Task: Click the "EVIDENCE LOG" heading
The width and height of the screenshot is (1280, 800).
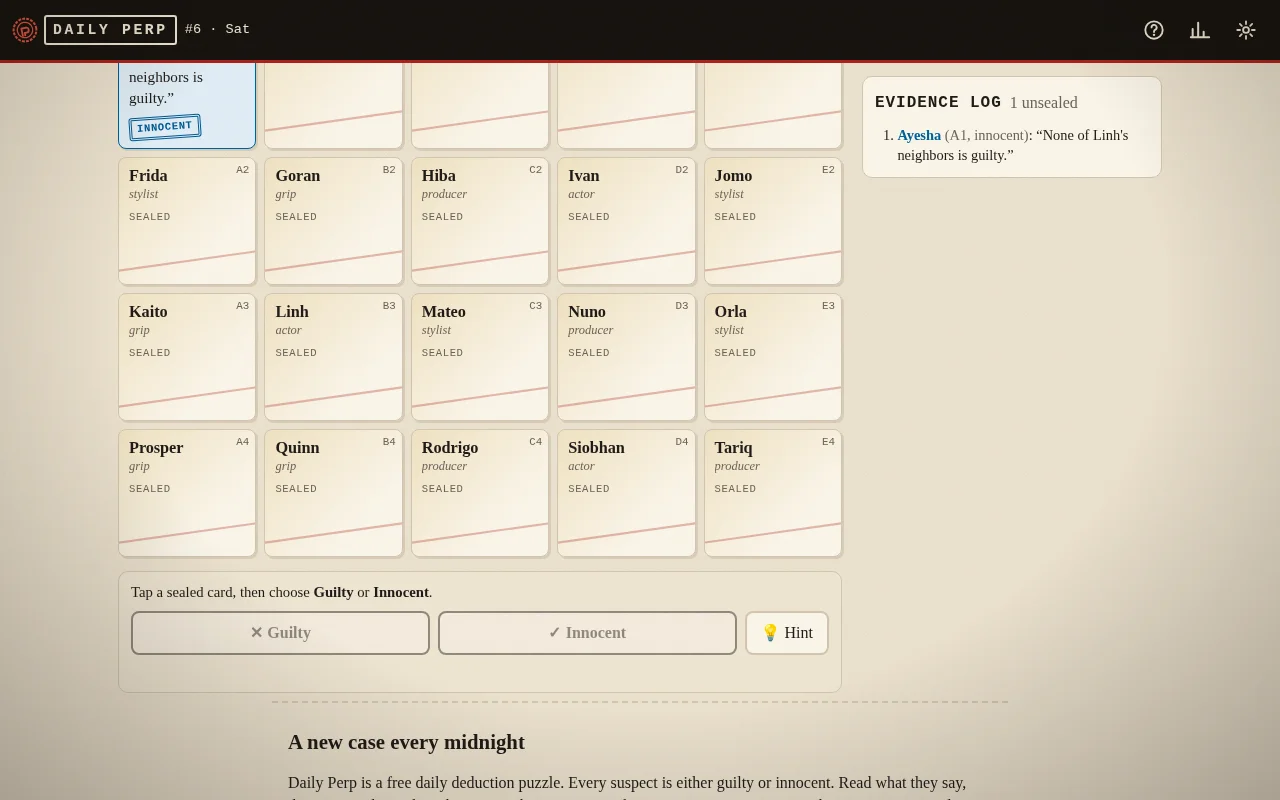Action: pyautogui.click(x=938, y=102)
